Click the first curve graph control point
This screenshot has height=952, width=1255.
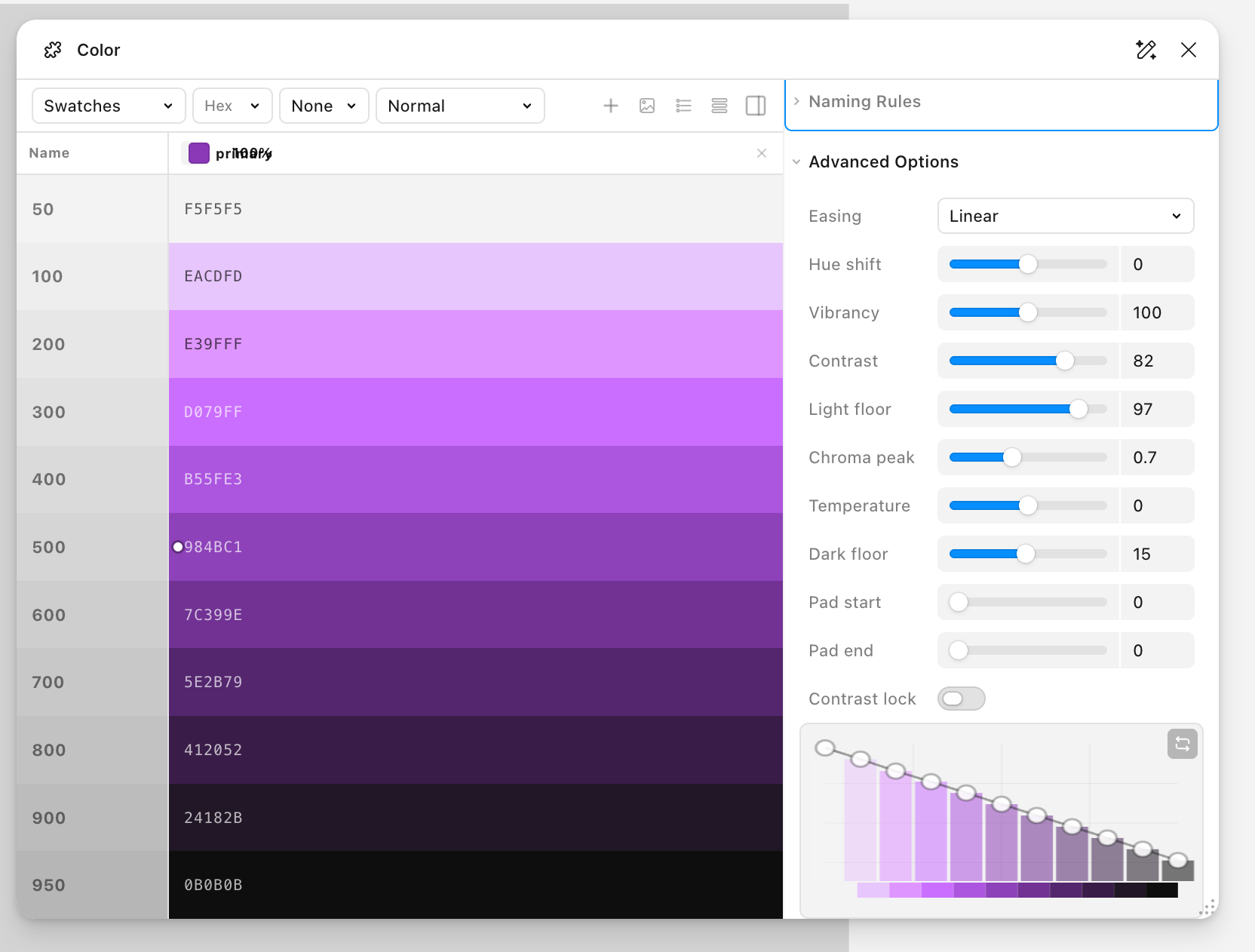(x=825, y=748)
